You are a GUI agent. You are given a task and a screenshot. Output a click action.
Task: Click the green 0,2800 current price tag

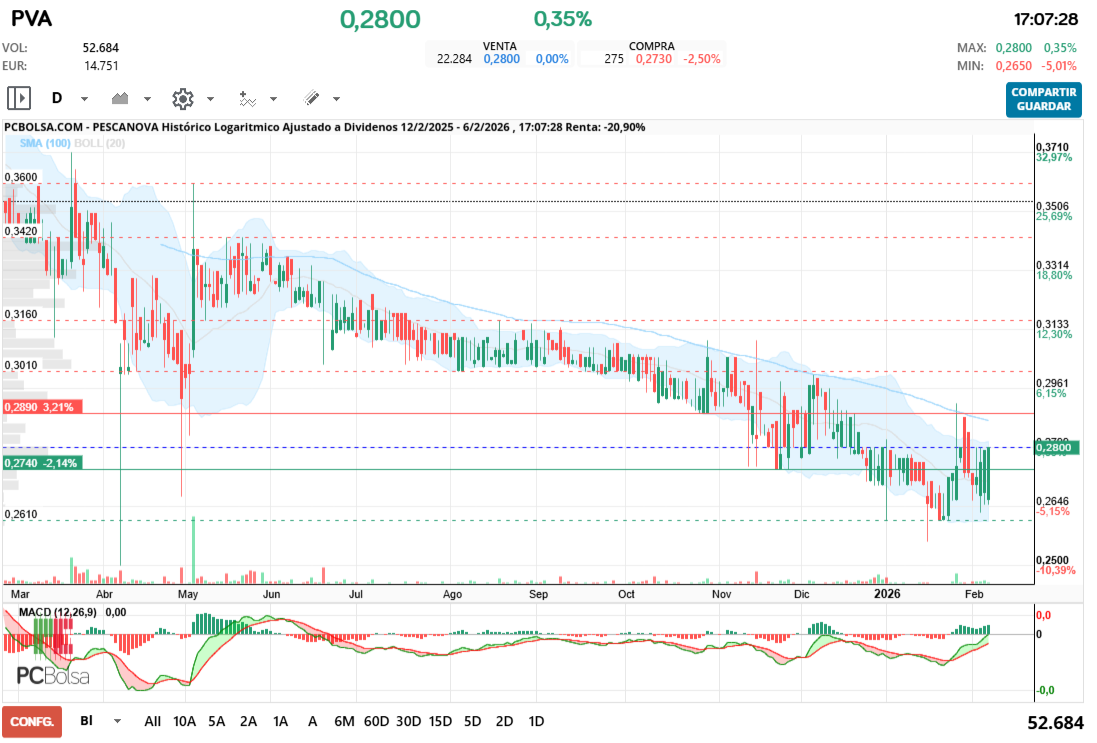pos(1057,448)
